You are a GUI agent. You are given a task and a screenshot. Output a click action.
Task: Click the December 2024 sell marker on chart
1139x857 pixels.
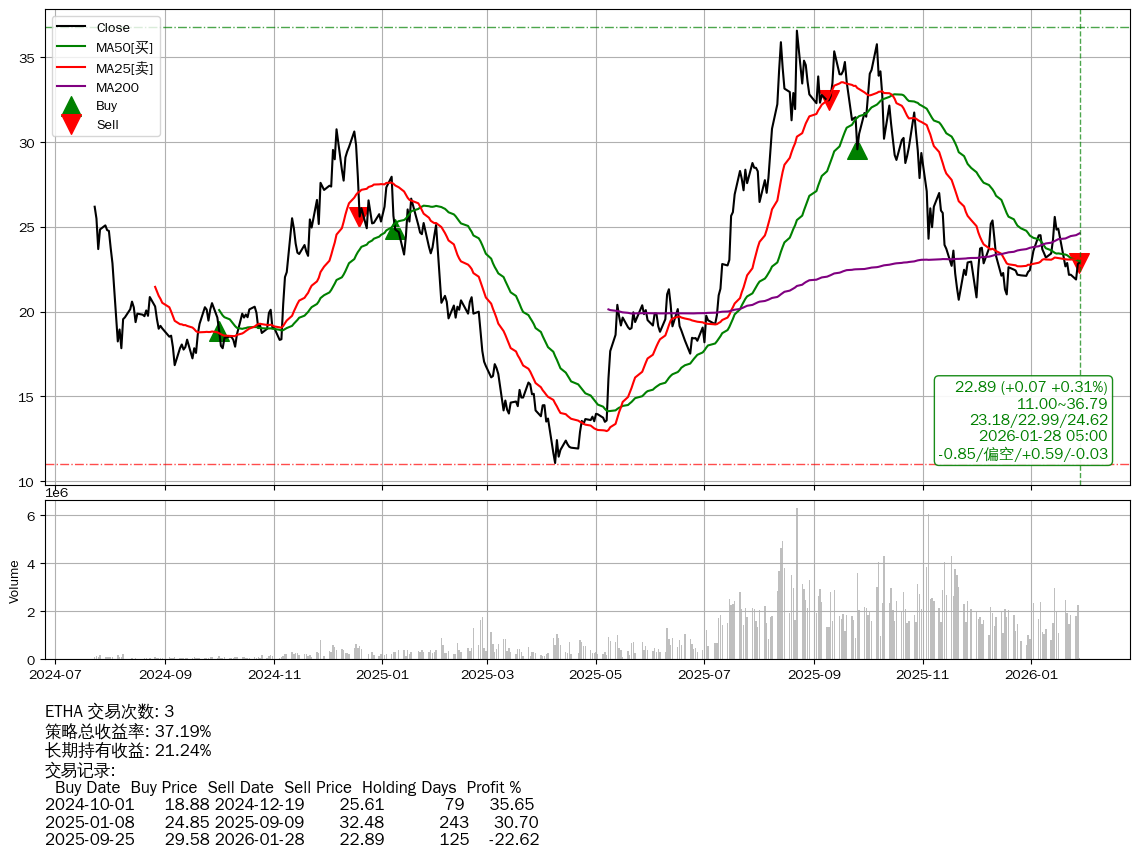(x=360, y=216)
